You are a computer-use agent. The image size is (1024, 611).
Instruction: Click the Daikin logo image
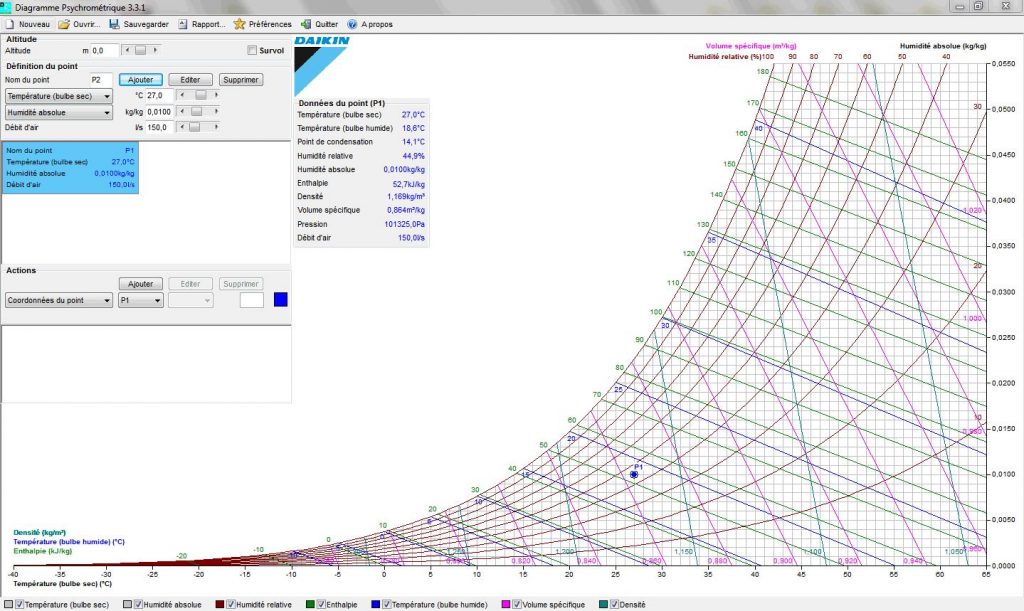322,65
